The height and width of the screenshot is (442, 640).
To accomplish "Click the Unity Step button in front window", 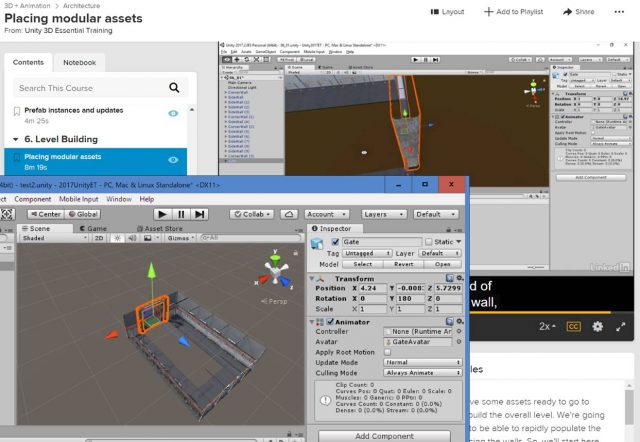I will (x=200, y=214).
